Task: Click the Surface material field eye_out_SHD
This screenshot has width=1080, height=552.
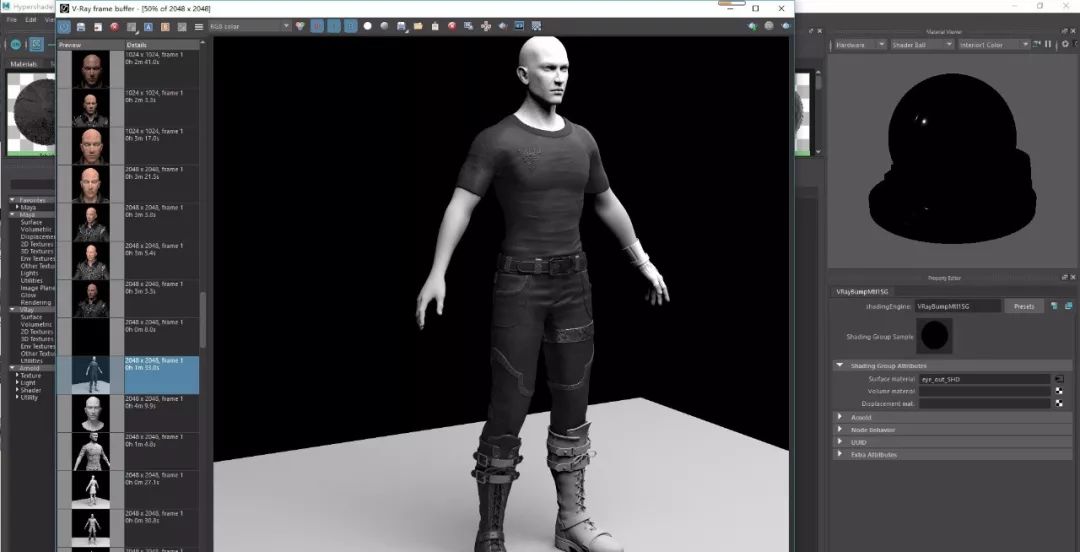Action: [x=984, y=379]
